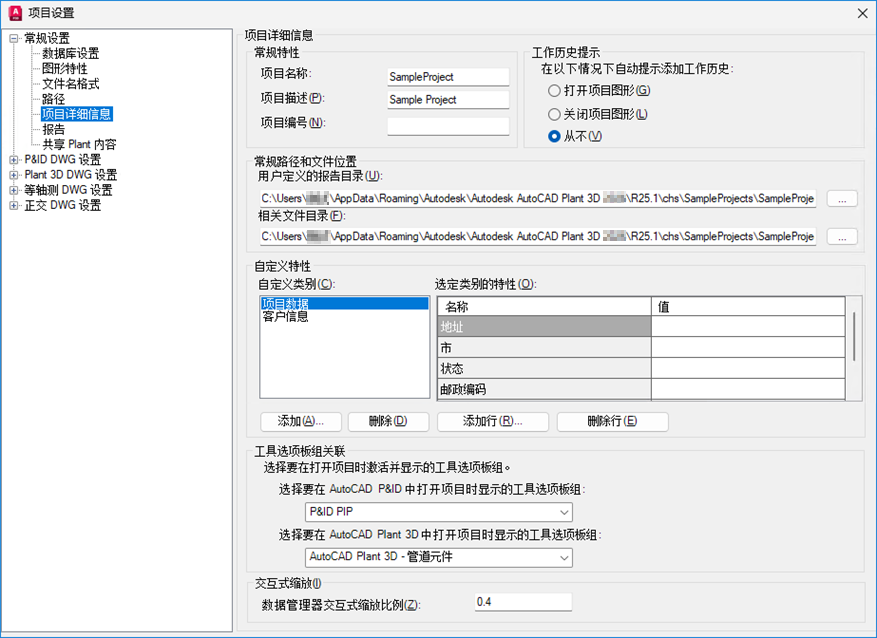Click the 邮政编码 name cell
The width and height of the screenshot is (877, 638).
544,390
